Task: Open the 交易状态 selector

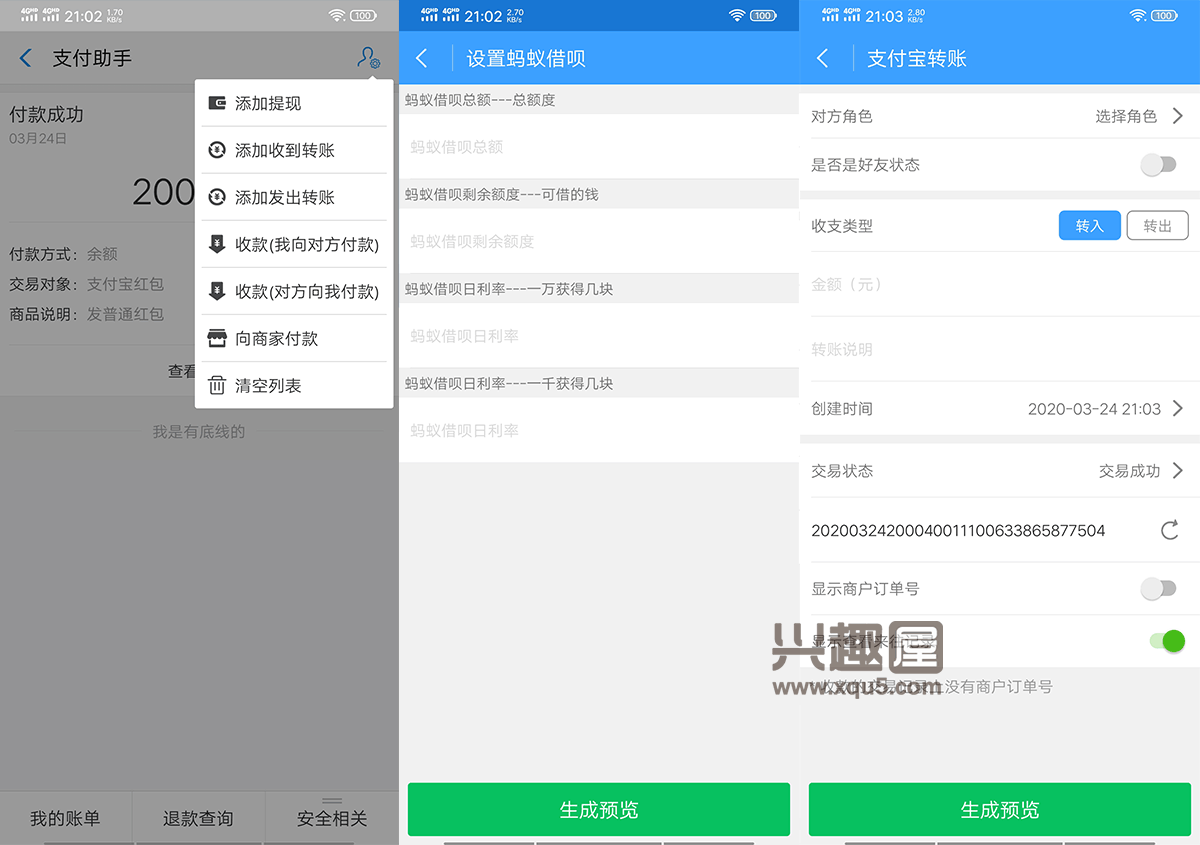Action: click(1000, 471)
